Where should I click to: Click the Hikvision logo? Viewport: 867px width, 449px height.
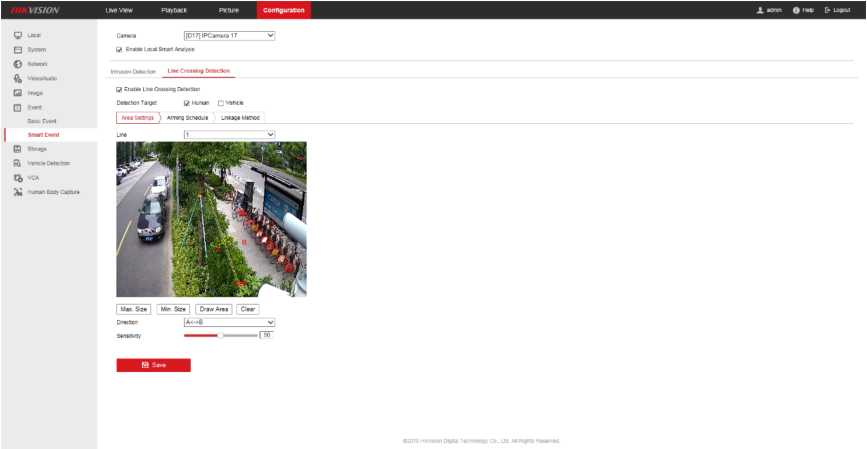[x=35, y=10]
